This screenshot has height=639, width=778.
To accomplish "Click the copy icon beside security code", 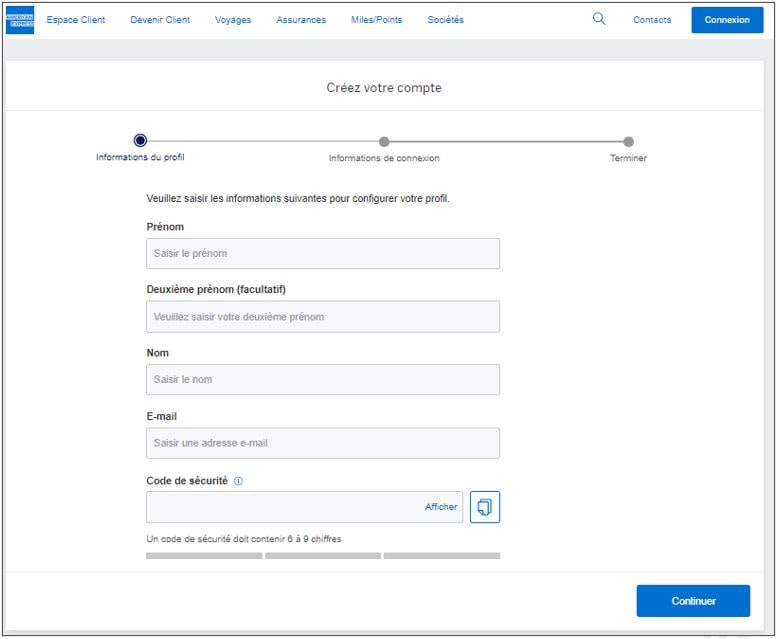I will (x=484, y=507).
